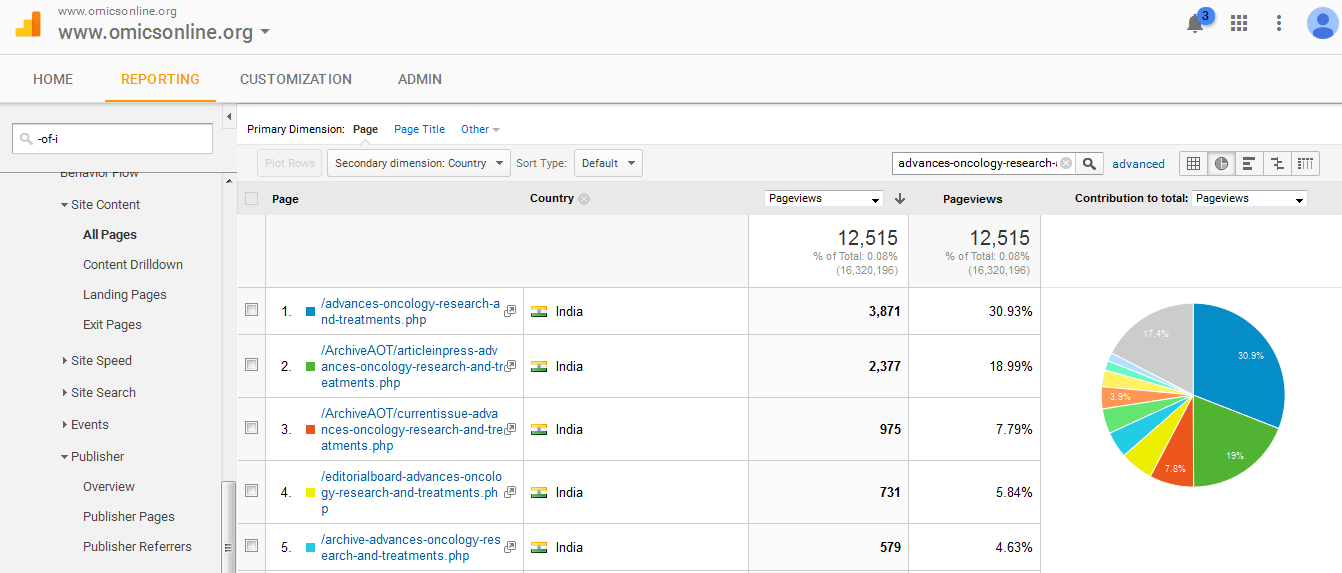The height and width of the screenshot is (573, 1342).
Task: Remove the Country secondary dimension with X icon
Action: pyautogui.click(x=584, y=199)
